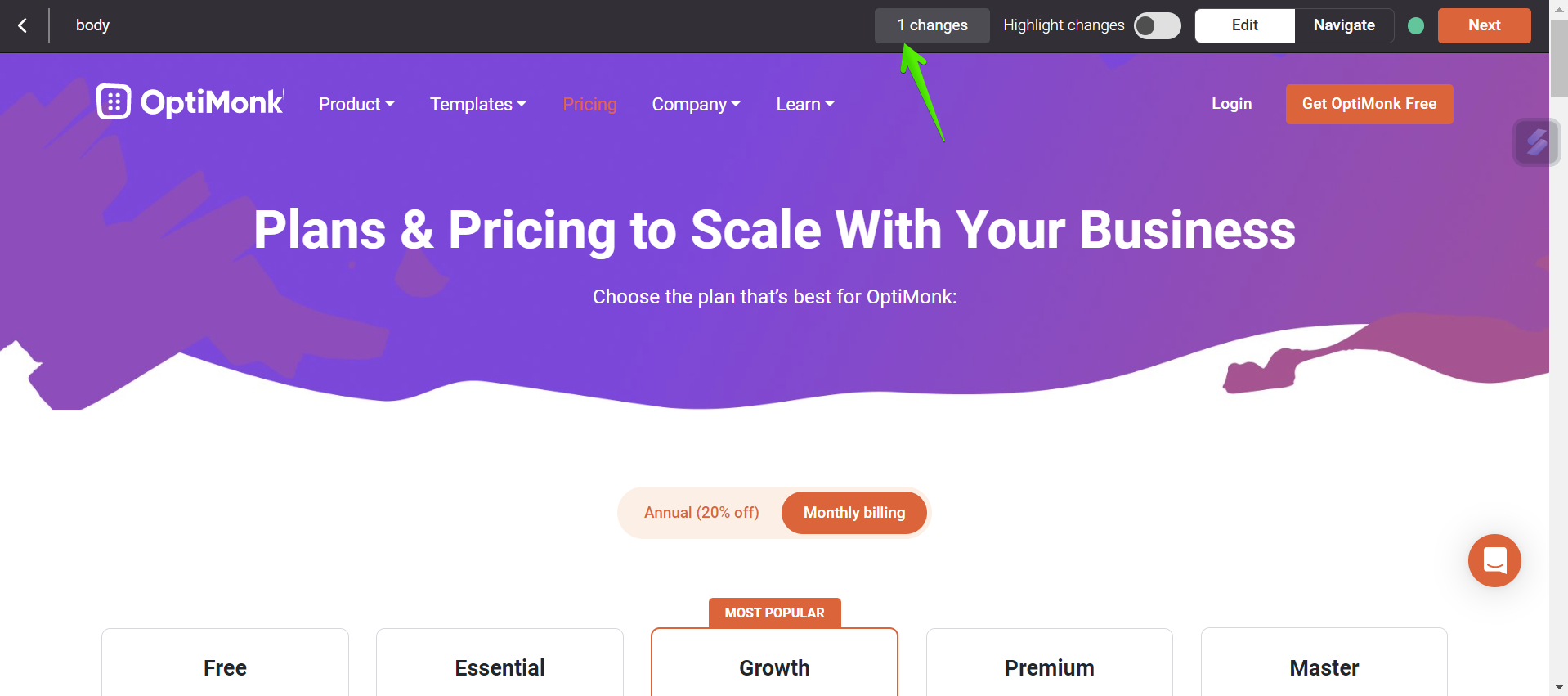Click the scrollbar down arrow

(x=1559, y=687)
